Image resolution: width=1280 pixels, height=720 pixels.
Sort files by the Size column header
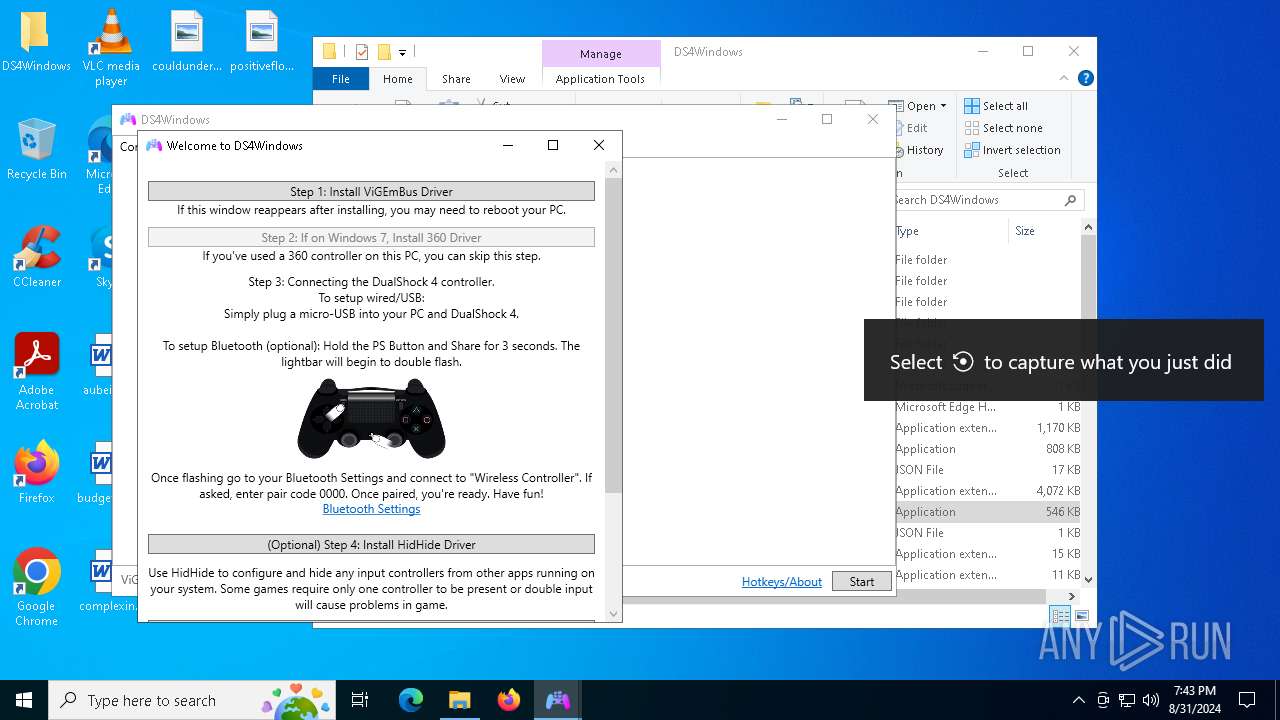click(1044, 231)
